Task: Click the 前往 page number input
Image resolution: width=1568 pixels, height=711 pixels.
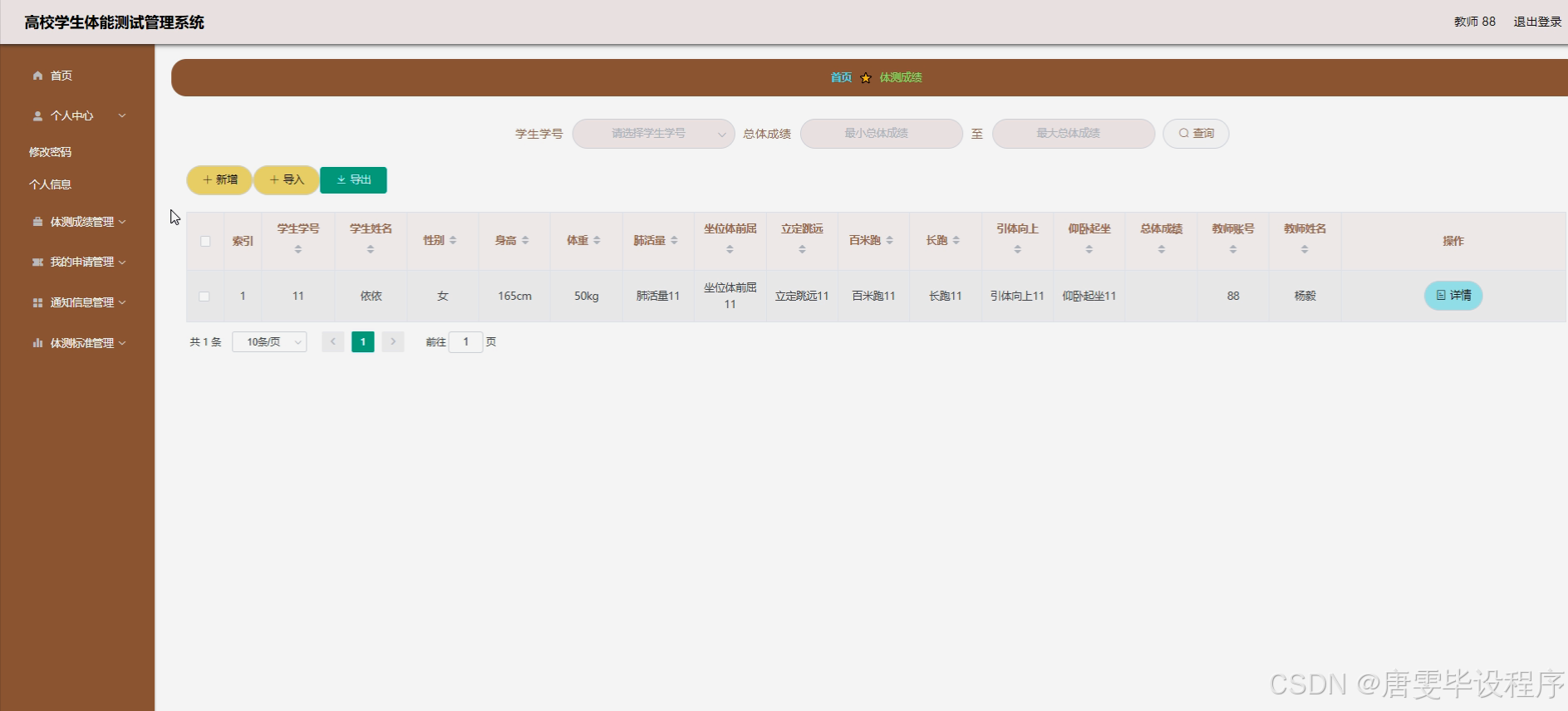Action: pyautogui.click(x=466, y=341)
